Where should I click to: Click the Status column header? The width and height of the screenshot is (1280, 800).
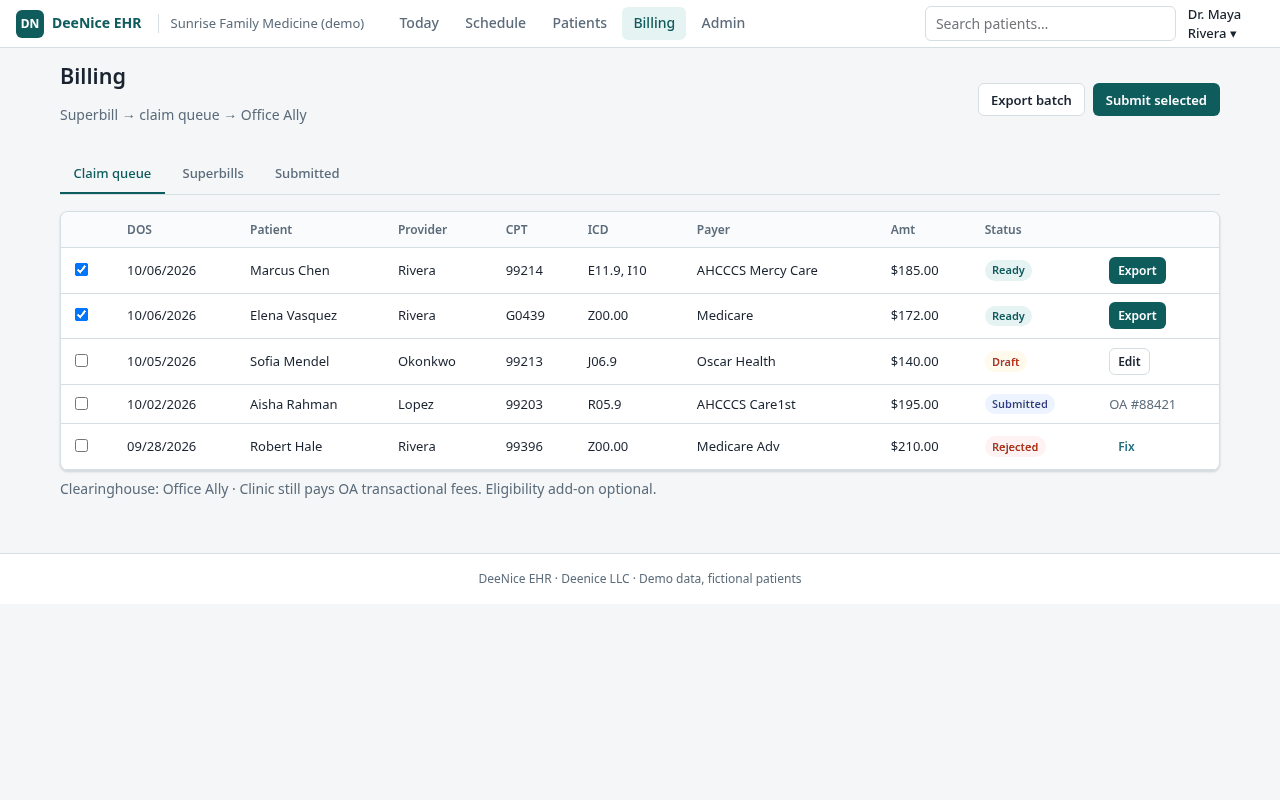click(x=1003, y=230)
